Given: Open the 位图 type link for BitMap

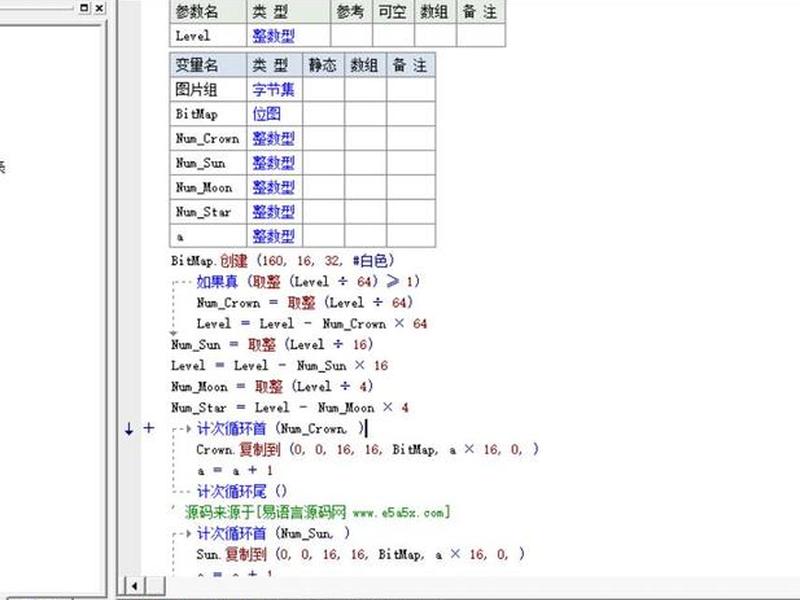Looking at the screenshot, I should (266, 114).
